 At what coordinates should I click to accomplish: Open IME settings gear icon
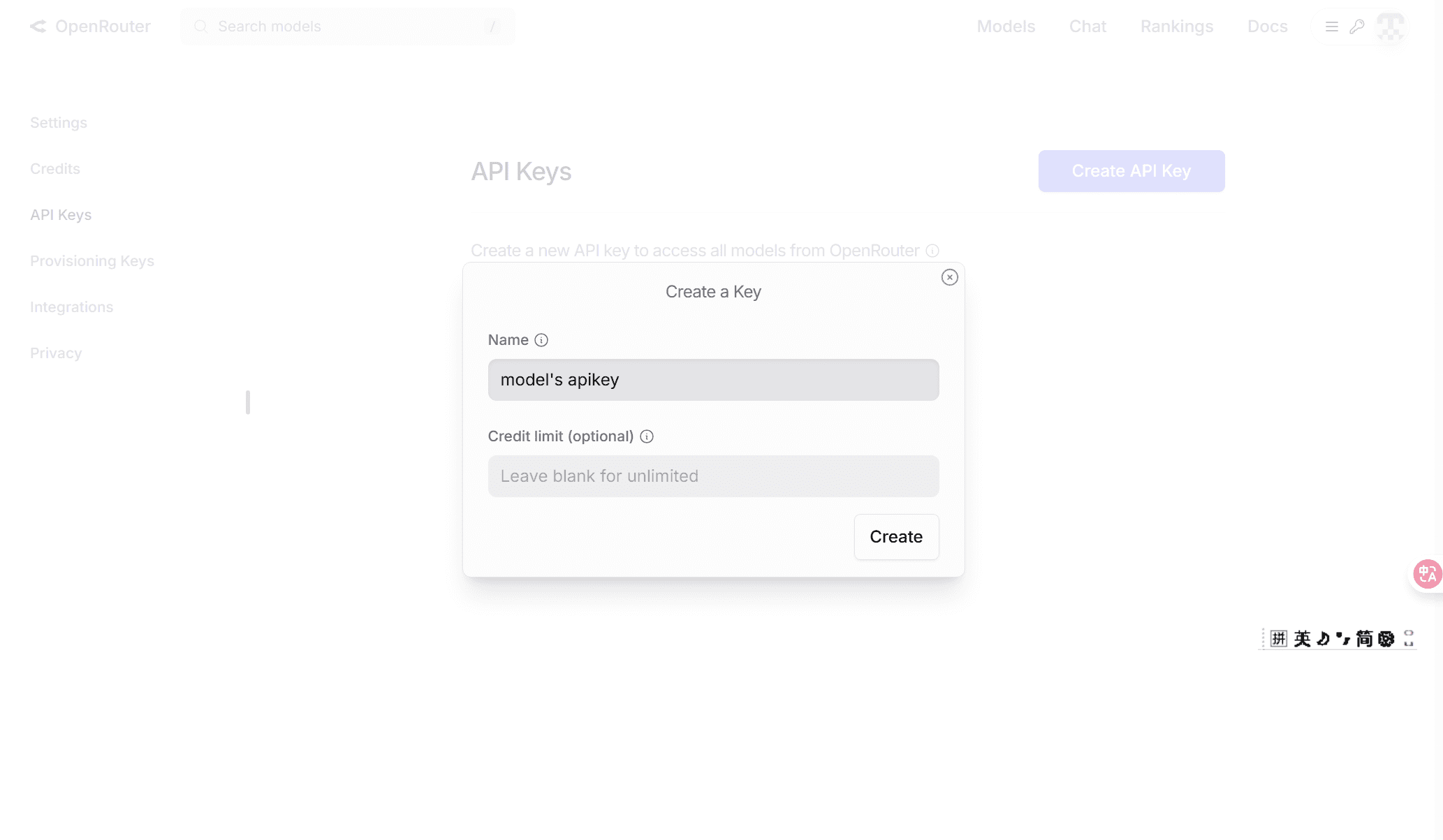click(x=1386, y=639)
